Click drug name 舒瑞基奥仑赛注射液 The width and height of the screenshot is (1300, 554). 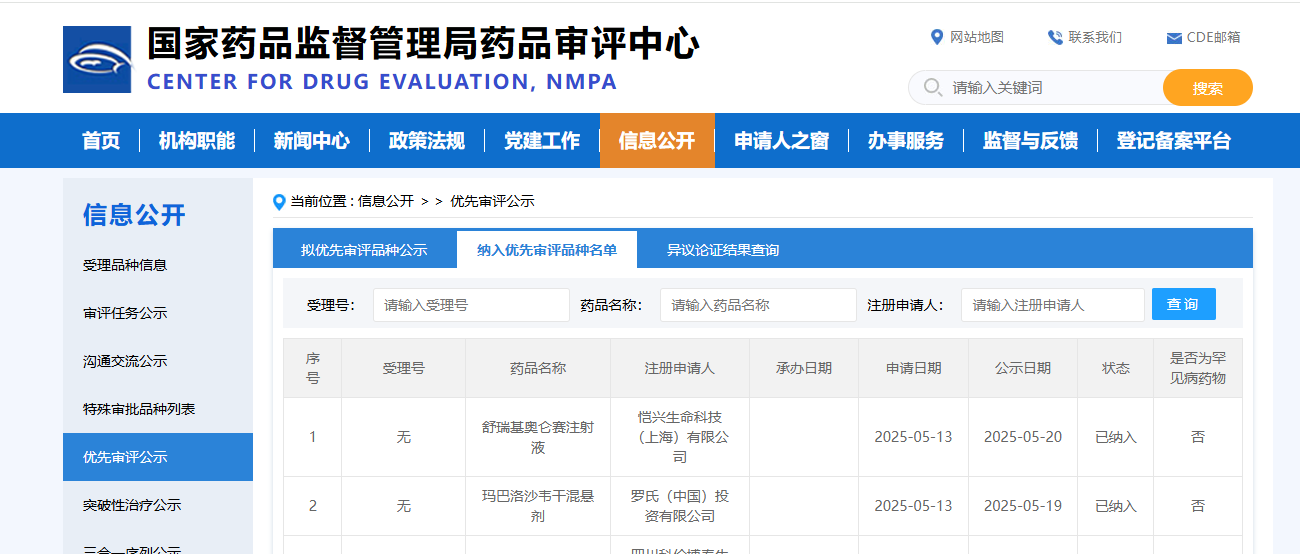pyautogui.click(x=538, y=437)
